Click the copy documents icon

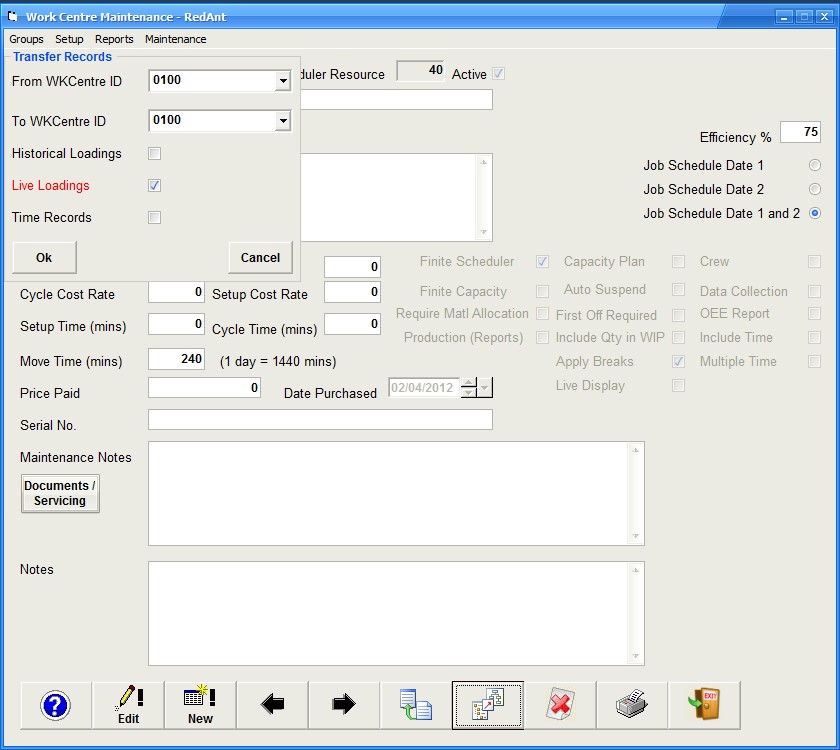tap(416, 705)
